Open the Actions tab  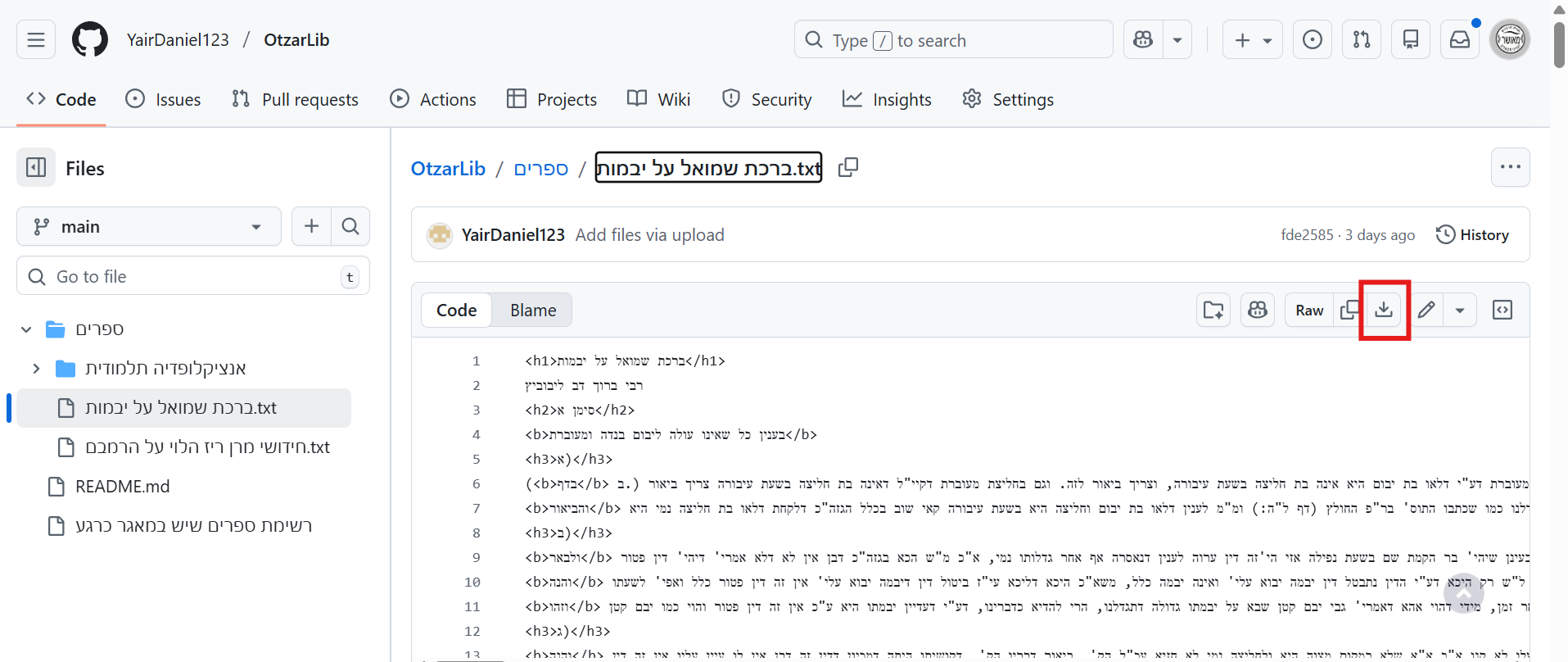point(433,99)
